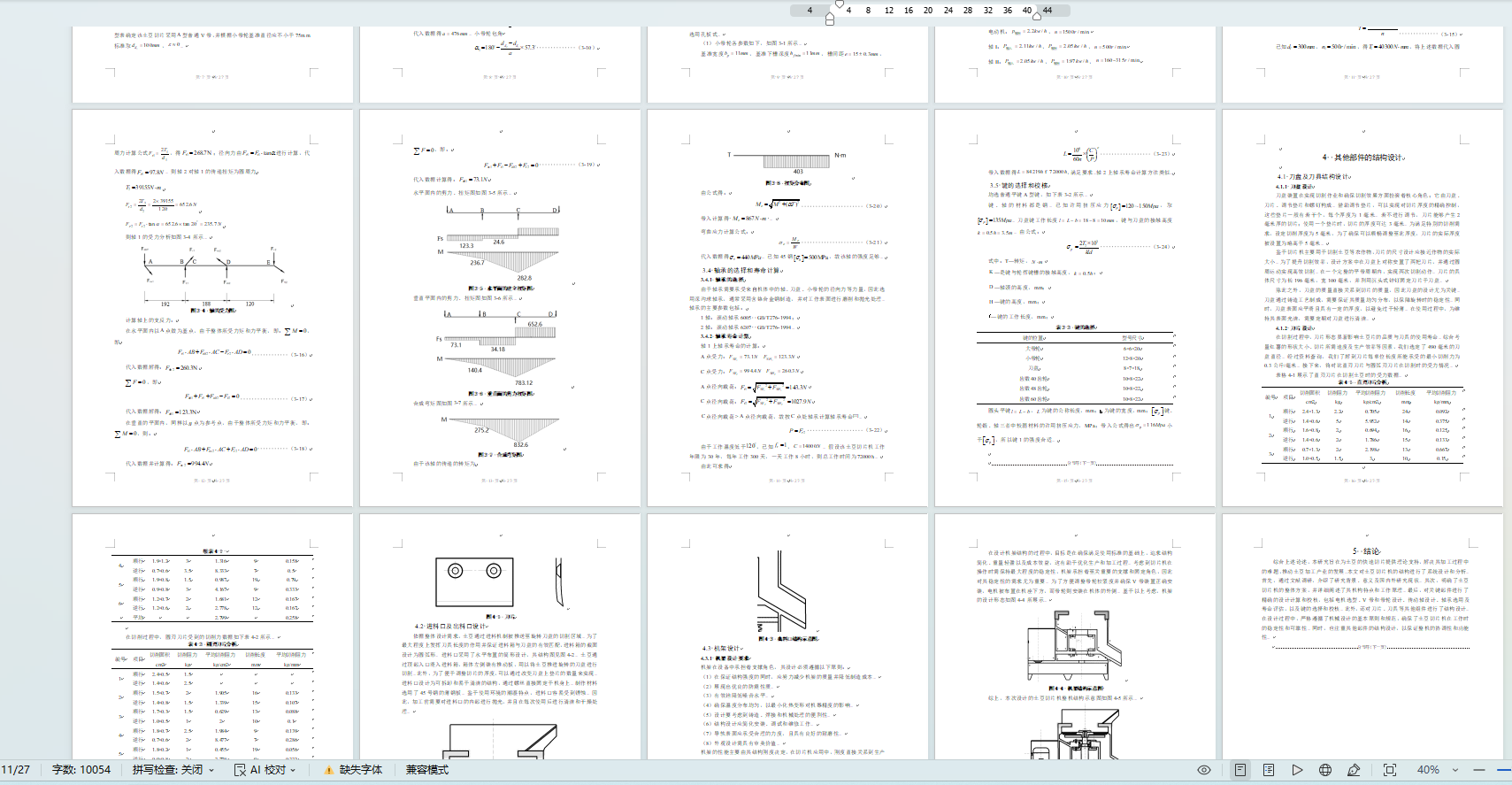
Task: Click the first-line indent marker on the ruler
Action: pos(839,4)
